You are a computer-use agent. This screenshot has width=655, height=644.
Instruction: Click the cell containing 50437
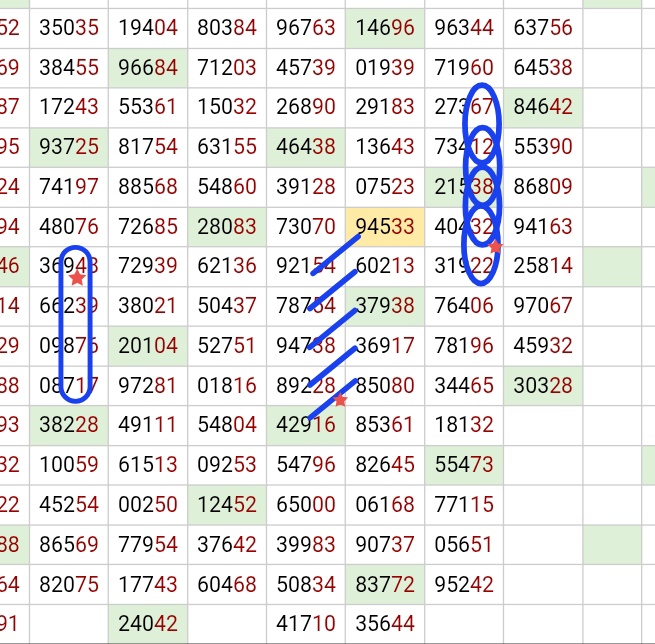pyautogui.click(x=227, y=306)
